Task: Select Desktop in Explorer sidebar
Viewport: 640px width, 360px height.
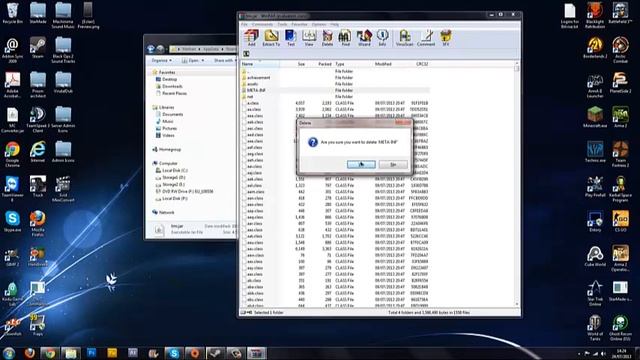Action: [166, 79]
